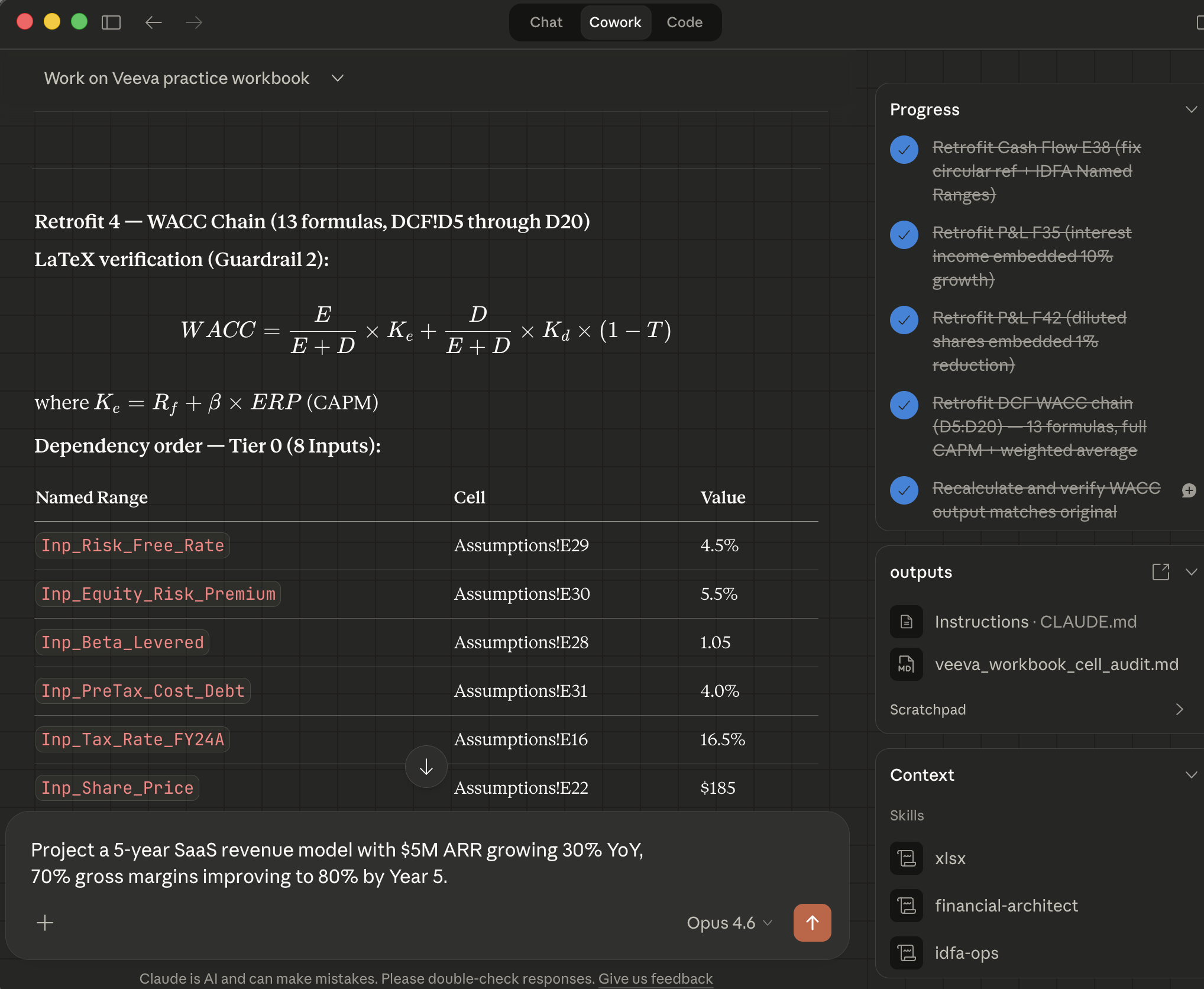Image resolution: width=1204 pixels, height=989 pixels.
Task: Switch to the Code tab
Action: tap(684, 22)
